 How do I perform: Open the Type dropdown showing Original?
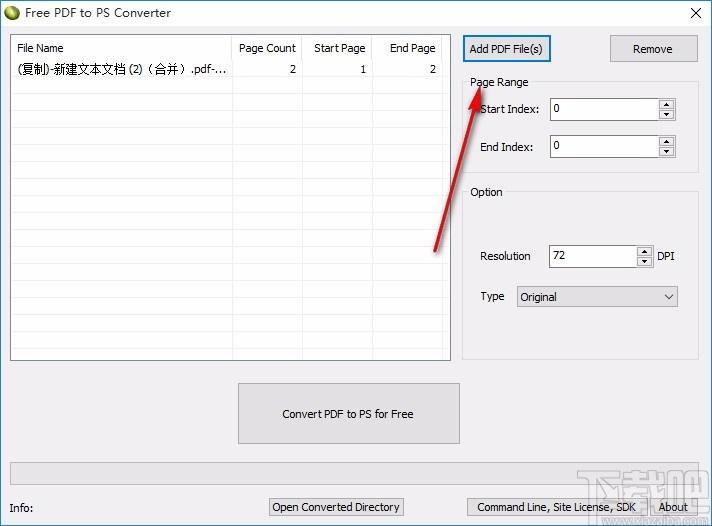pyautogui.click(x=597, y=297)
